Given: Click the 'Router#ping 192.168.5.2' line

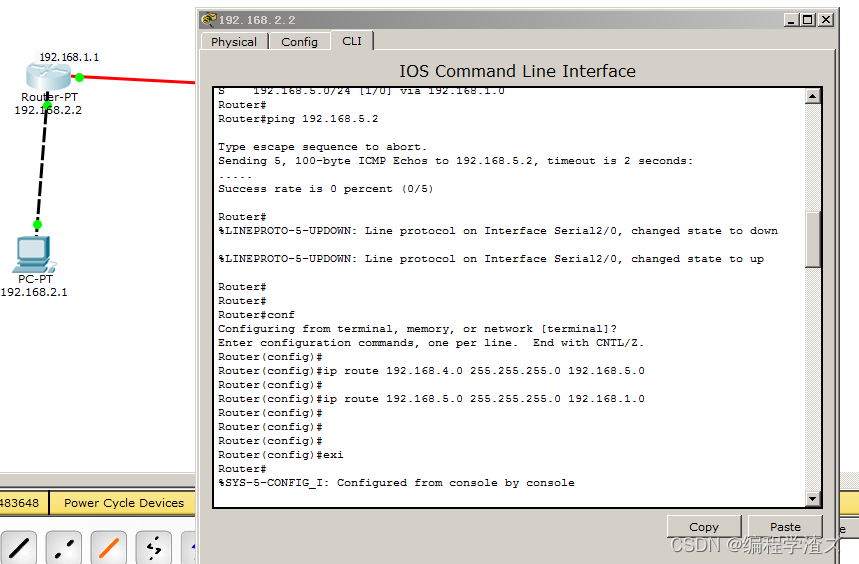Looking at the screenshot, I should point(298,119).
